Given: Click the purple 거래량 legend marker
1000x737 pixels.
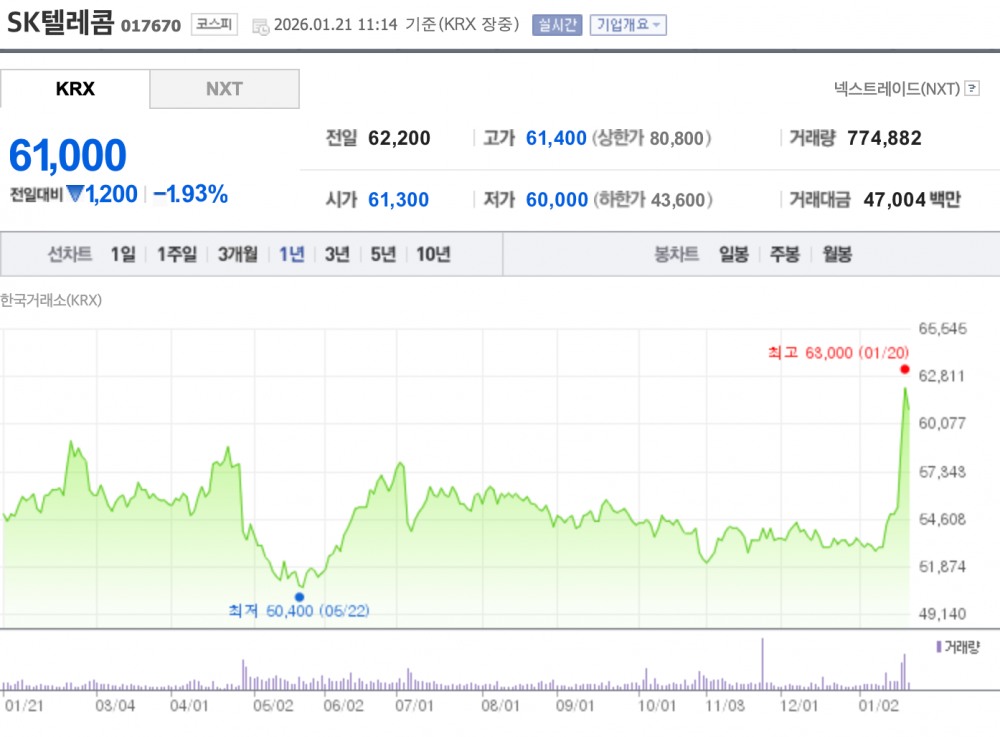Looking at the screenshot, I should (x=938, y=648).
